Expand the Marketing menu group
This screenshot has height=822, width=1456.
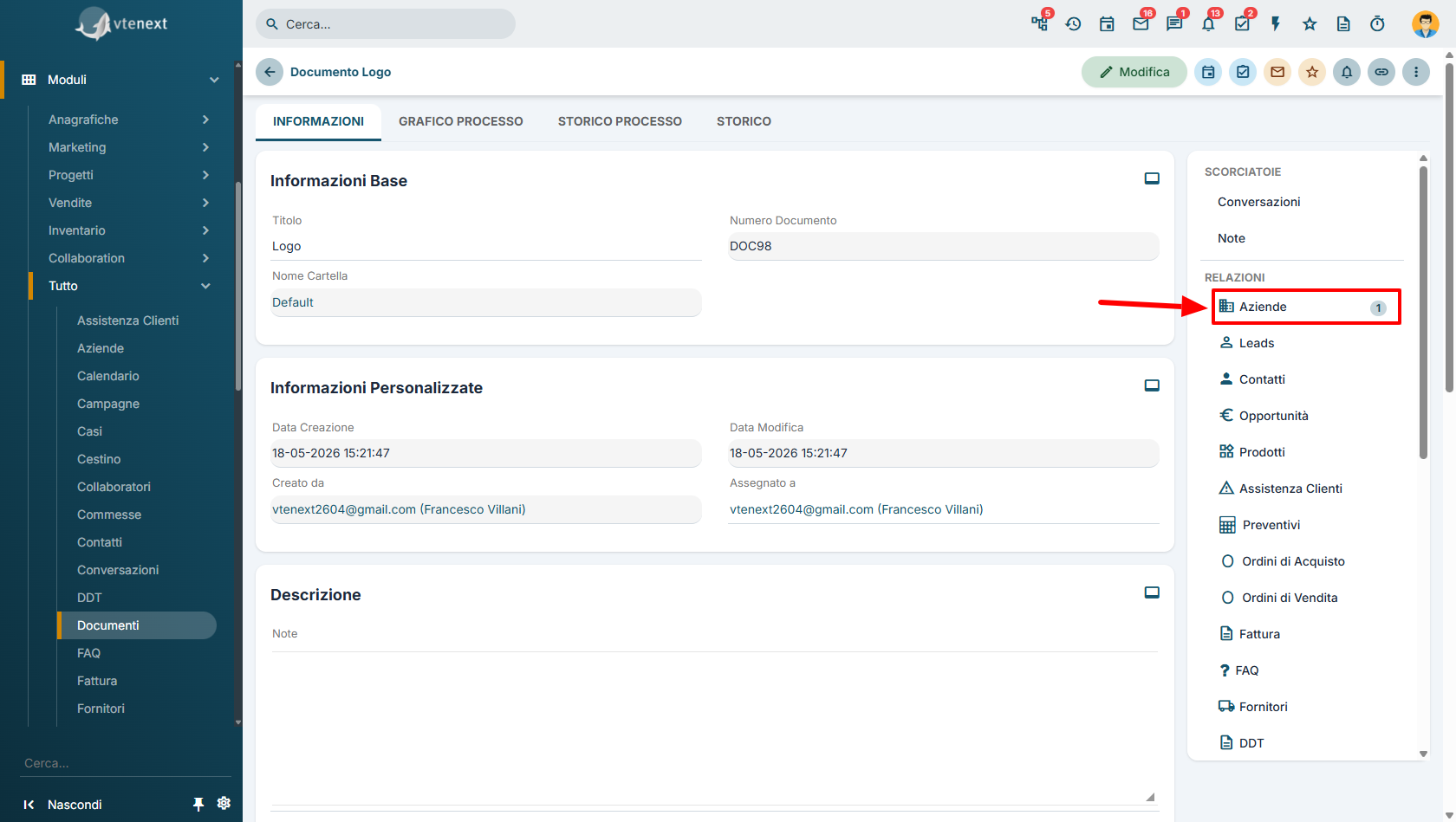coord(129,147)
